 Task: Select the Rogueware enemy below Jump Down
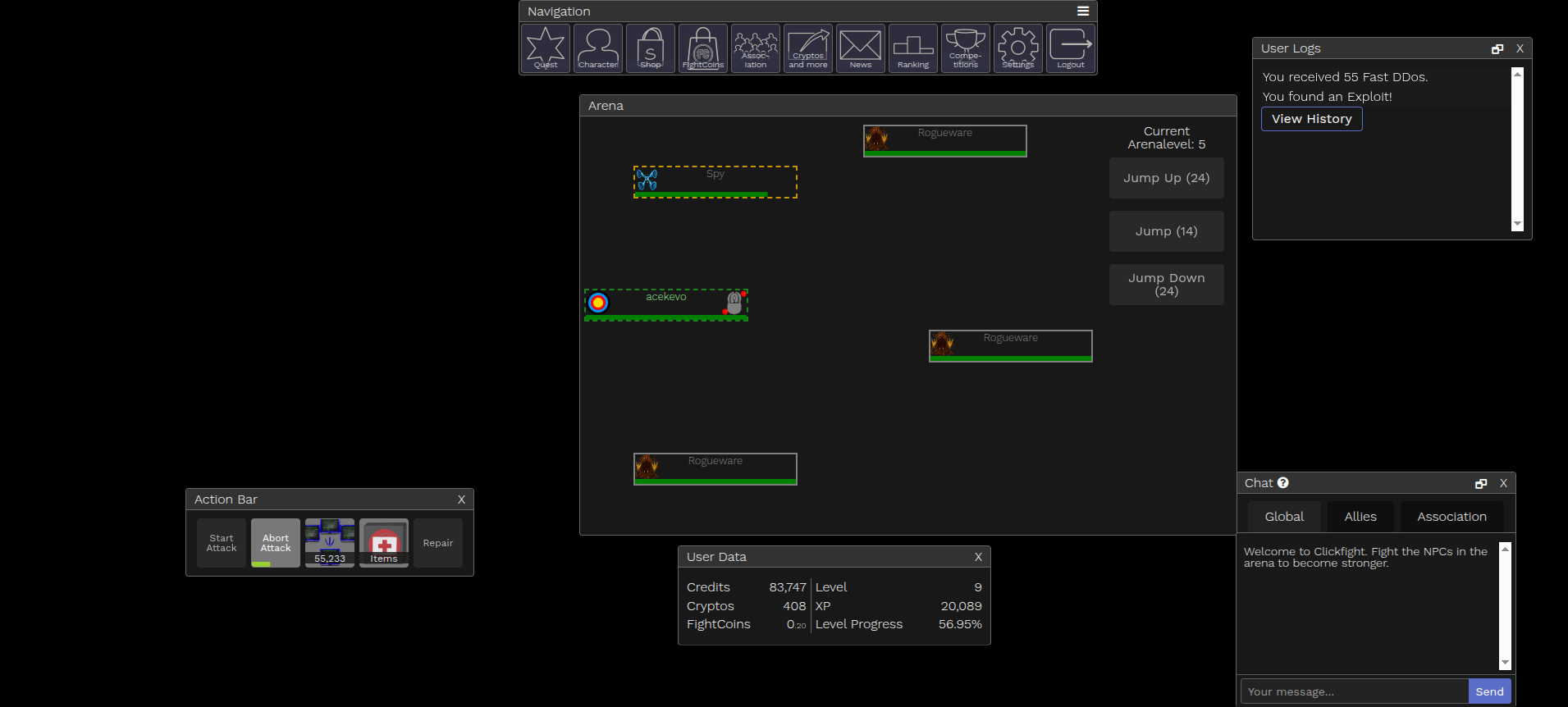tap(1011, 346)
